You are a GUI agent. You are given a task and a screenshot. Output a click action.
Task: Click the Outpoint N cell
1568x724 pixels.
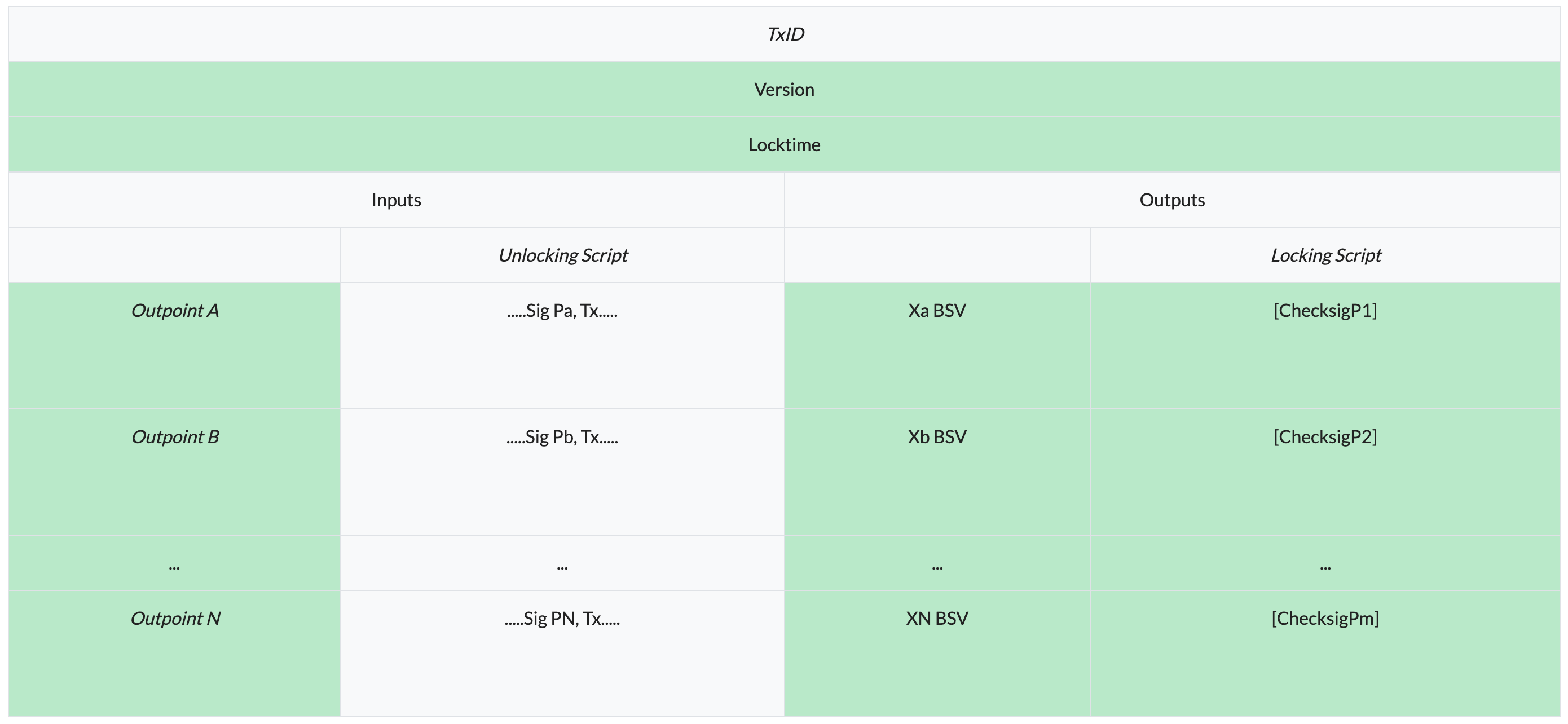(x=175, y=619)
